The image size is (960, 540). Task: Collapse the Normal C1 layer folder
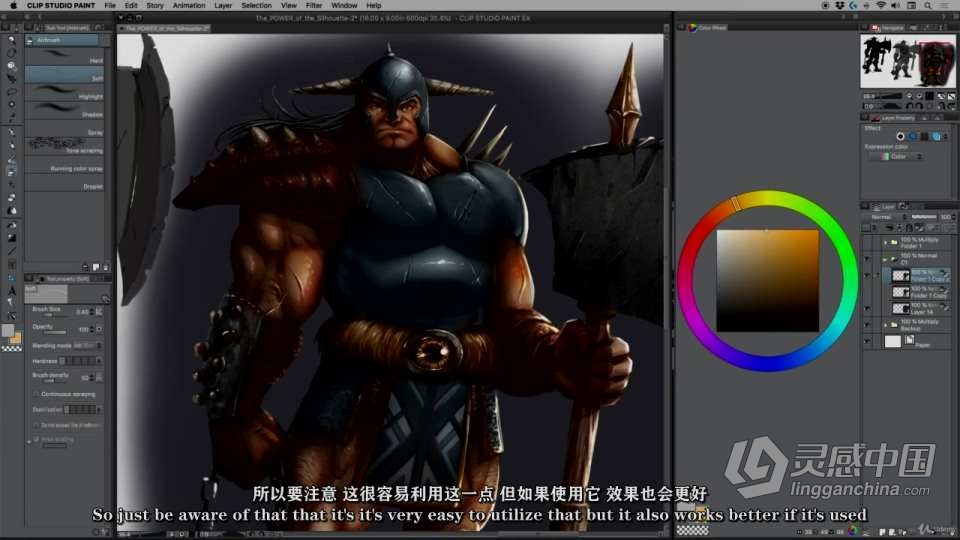pos(885,259)
